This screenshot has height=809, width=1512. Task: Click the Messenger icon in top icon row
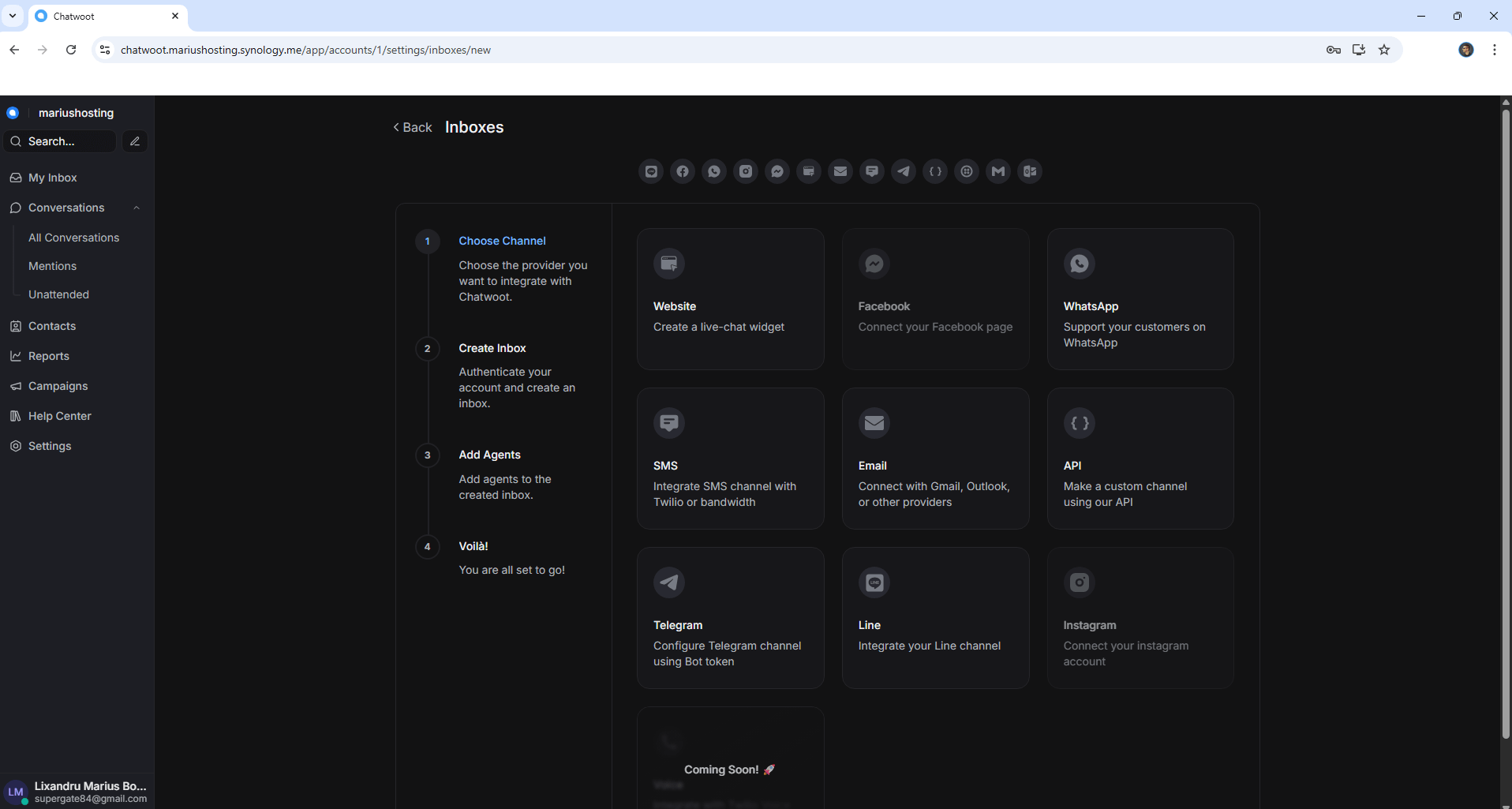point(777,171)
